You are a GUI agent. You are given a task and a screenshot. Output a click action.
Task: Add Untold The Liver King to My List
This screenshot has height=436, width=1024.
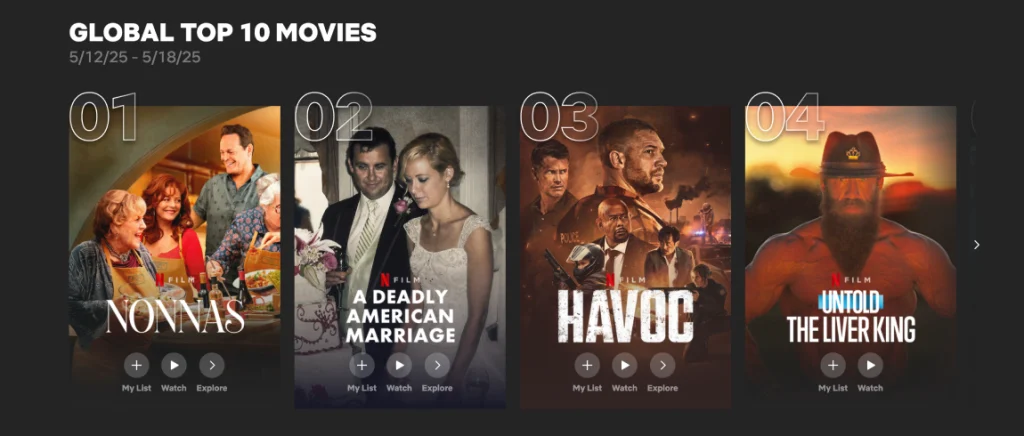833,366
